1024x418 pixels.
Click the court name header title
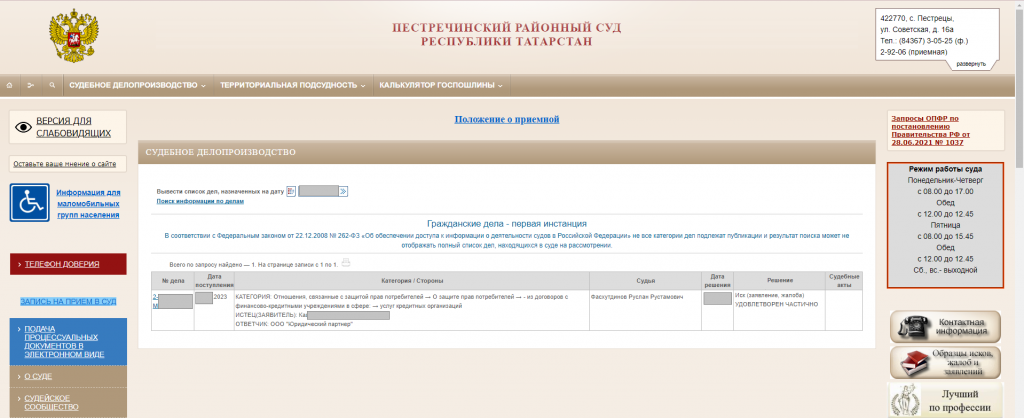(x=507, y=35)
